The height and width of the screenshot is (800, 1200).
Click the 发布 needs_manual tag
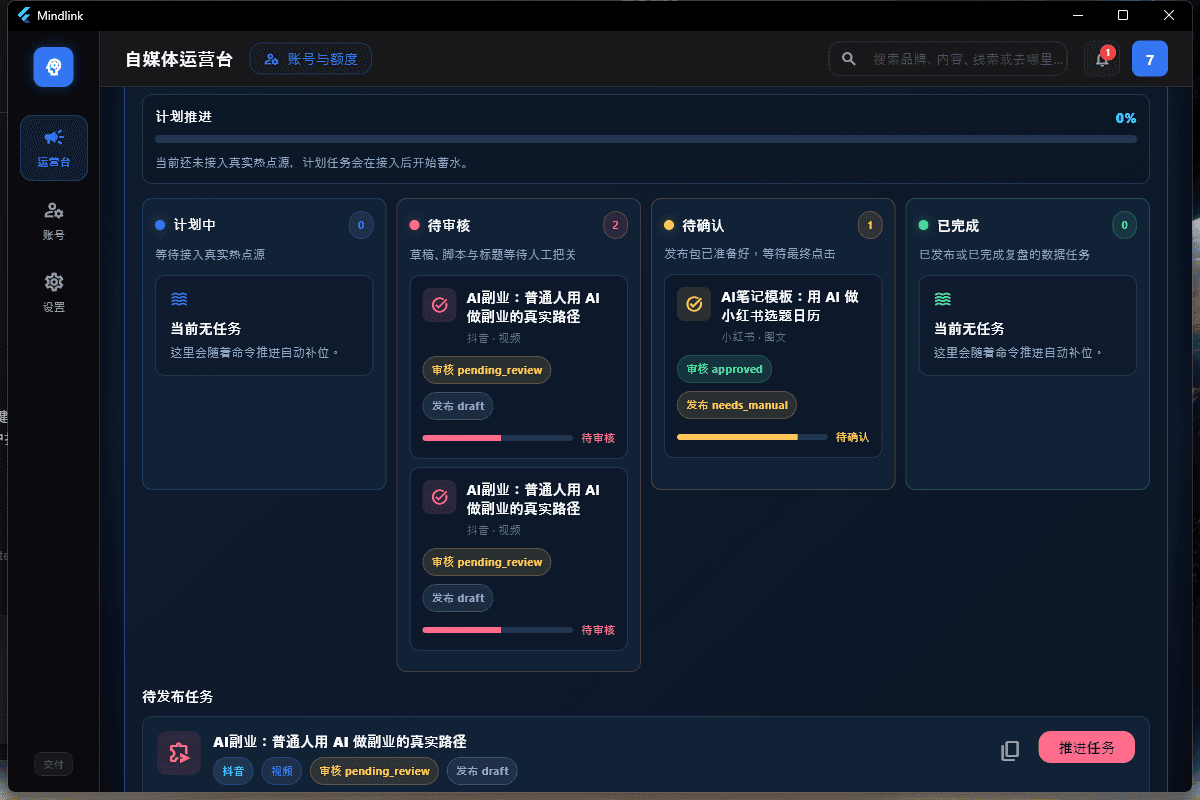tap(737, 405)
